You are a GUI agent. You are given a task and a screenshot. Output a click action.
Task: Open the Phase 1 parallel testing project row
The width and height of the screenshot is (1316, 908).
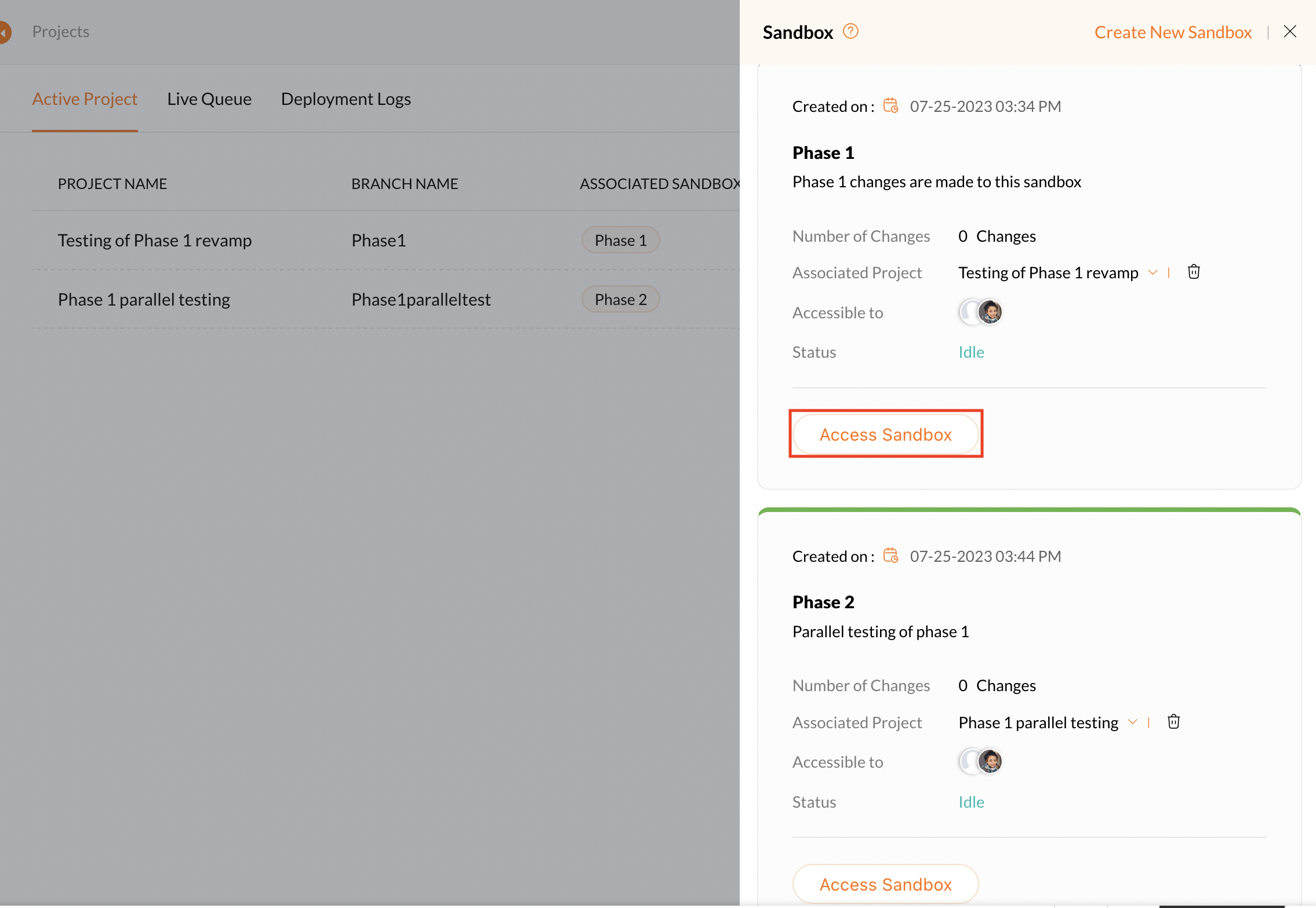144,300
